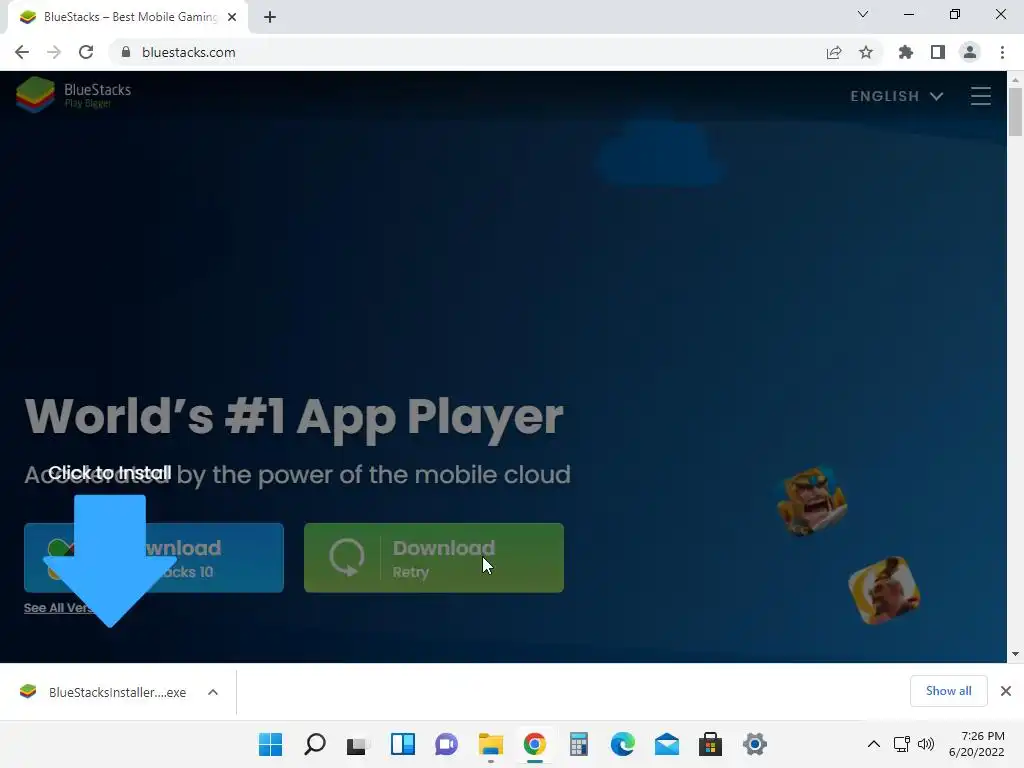The width and height of the screenshot is (1024, 768).
Task: Open clock showing 7:26 PM
Action: click(x=976, y=744)
